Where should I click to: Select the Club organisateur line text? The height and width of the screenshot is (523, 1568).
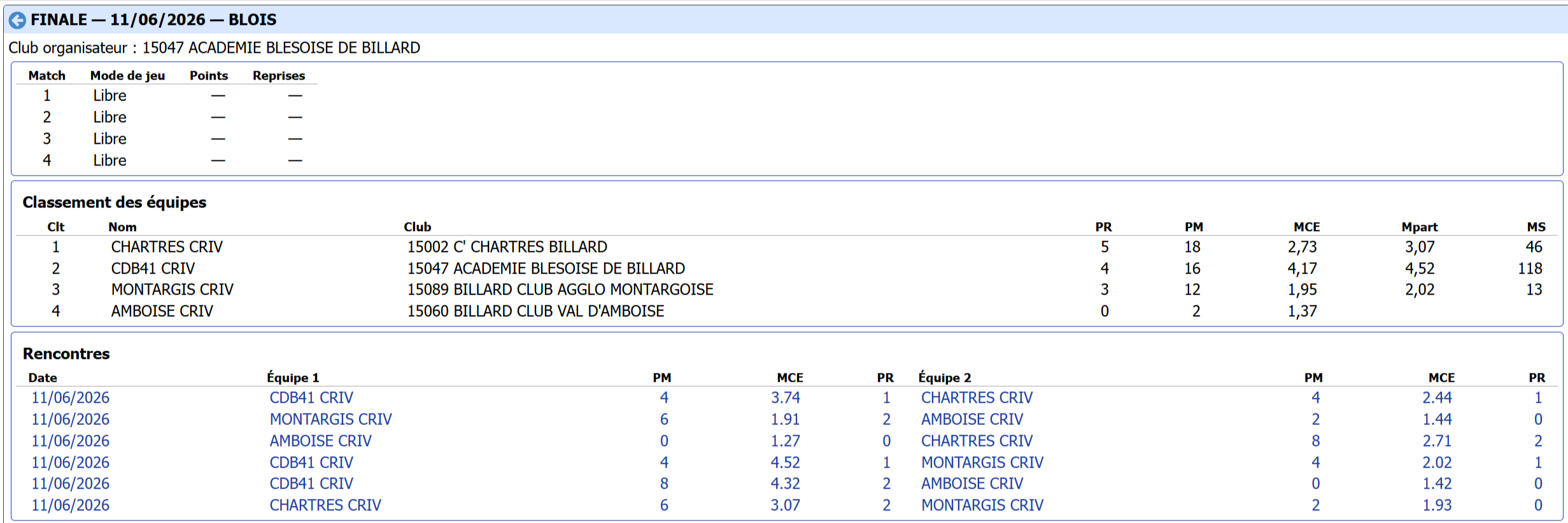coord(215,48)
